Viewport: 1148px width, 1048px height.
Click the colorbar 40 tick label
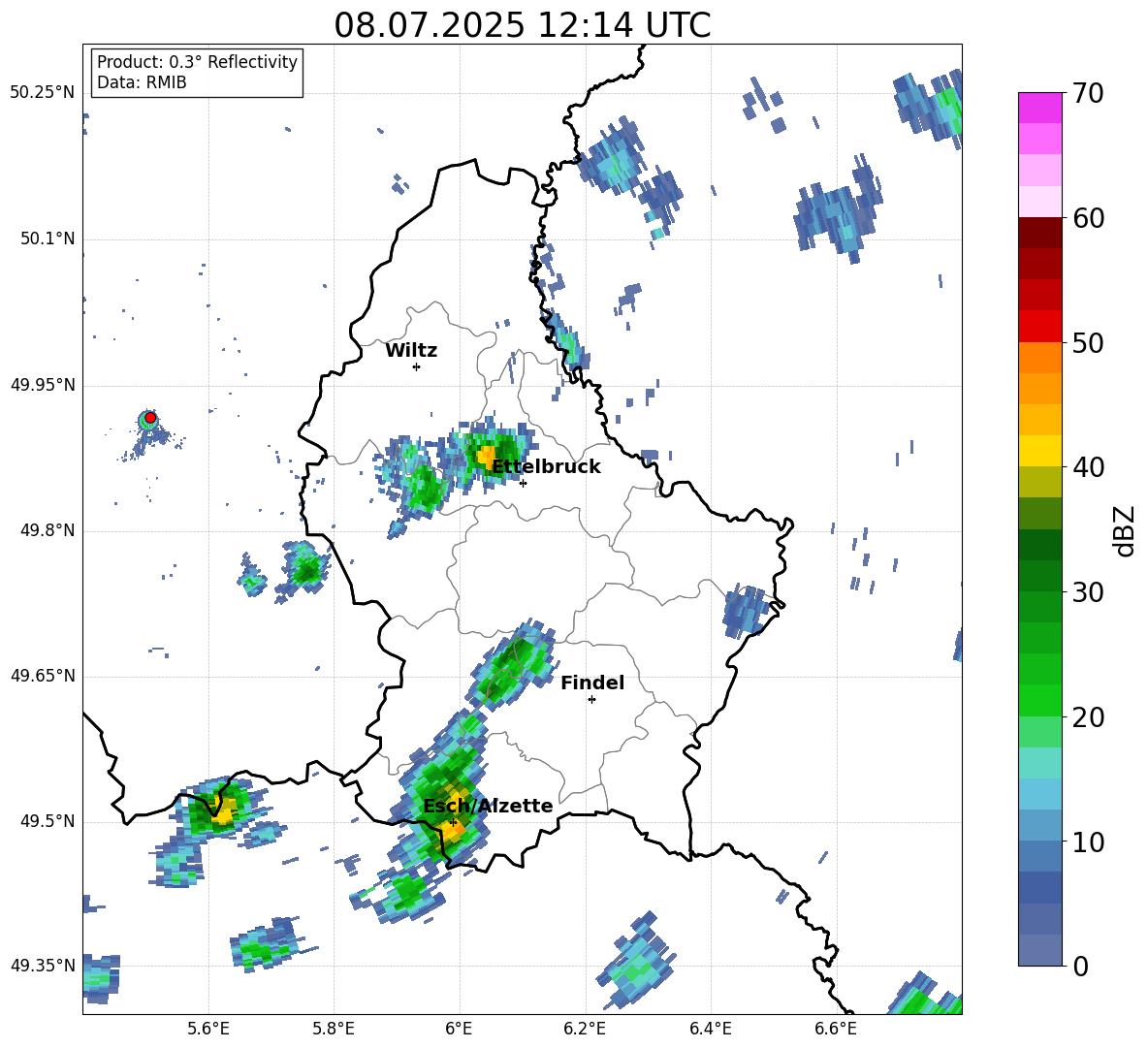click(1088, 467)
